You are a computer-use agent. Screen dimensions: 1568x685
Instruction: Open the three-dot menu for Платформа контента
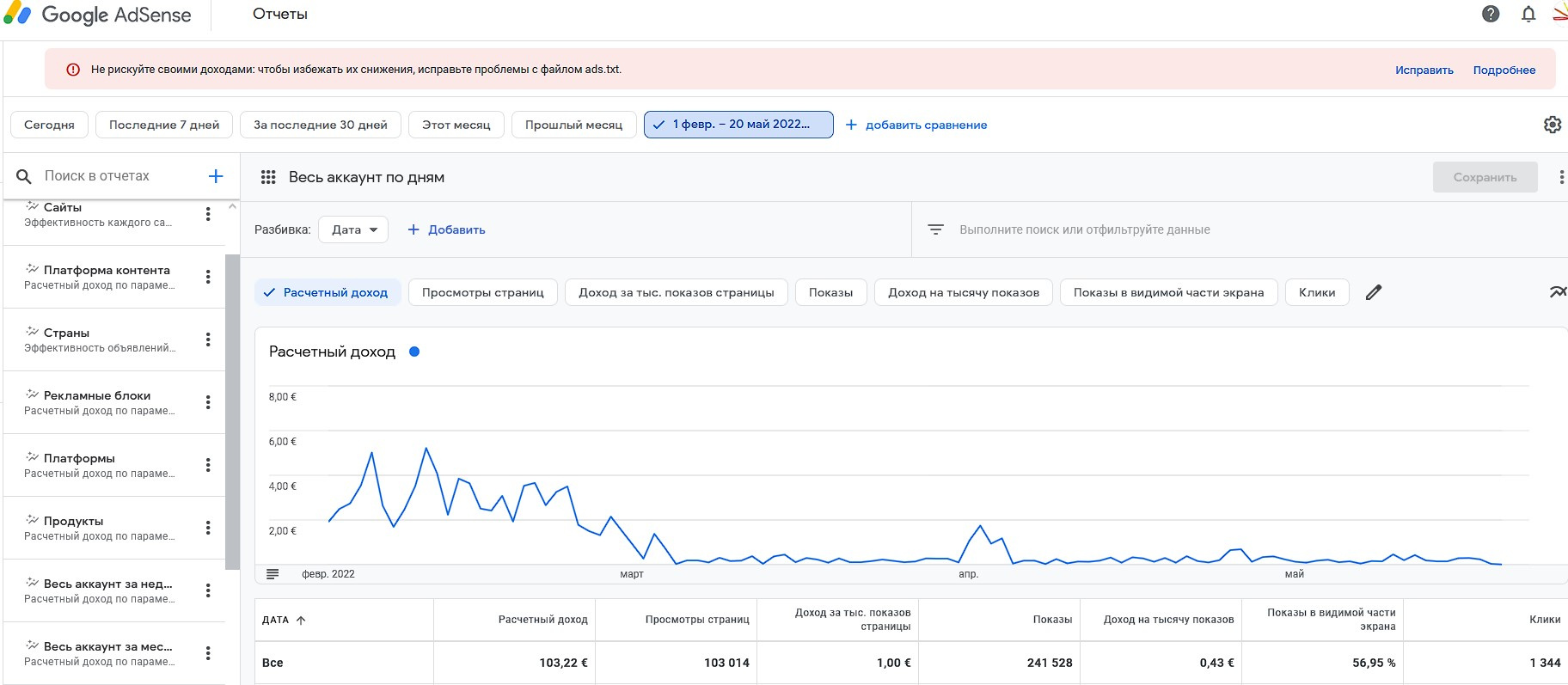coord(208,277)
